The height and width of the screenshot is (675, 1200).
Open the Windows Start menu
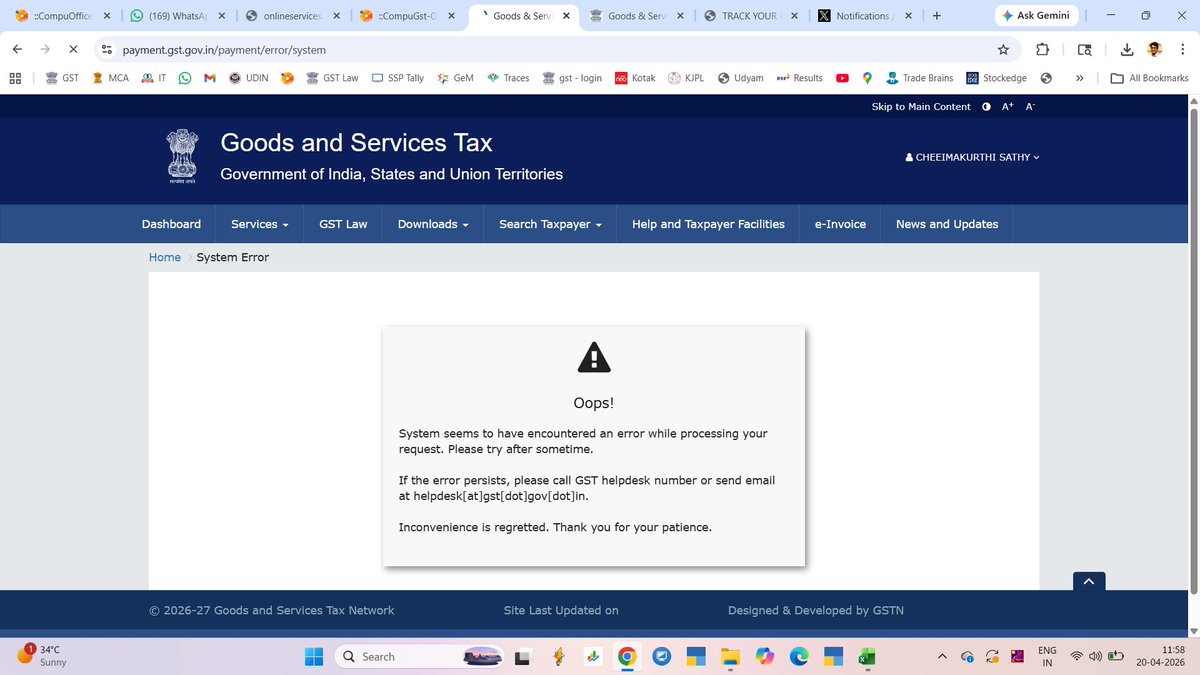pos(314,657)
